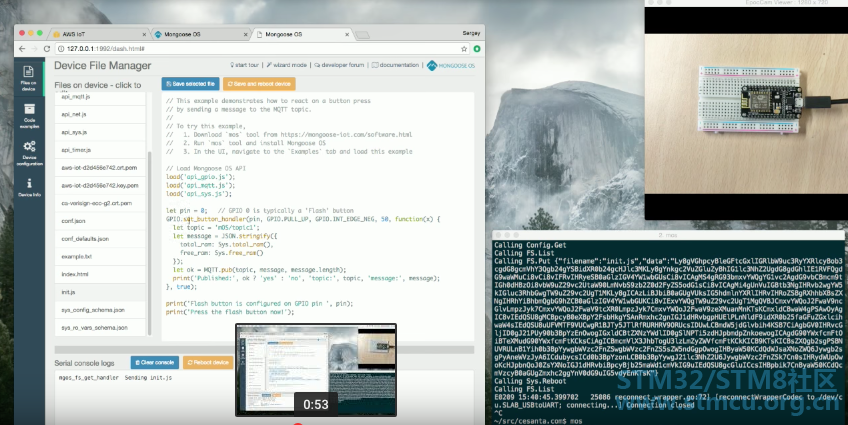
Task: Bookmark this page with the star icon
Action: [463, 49]
